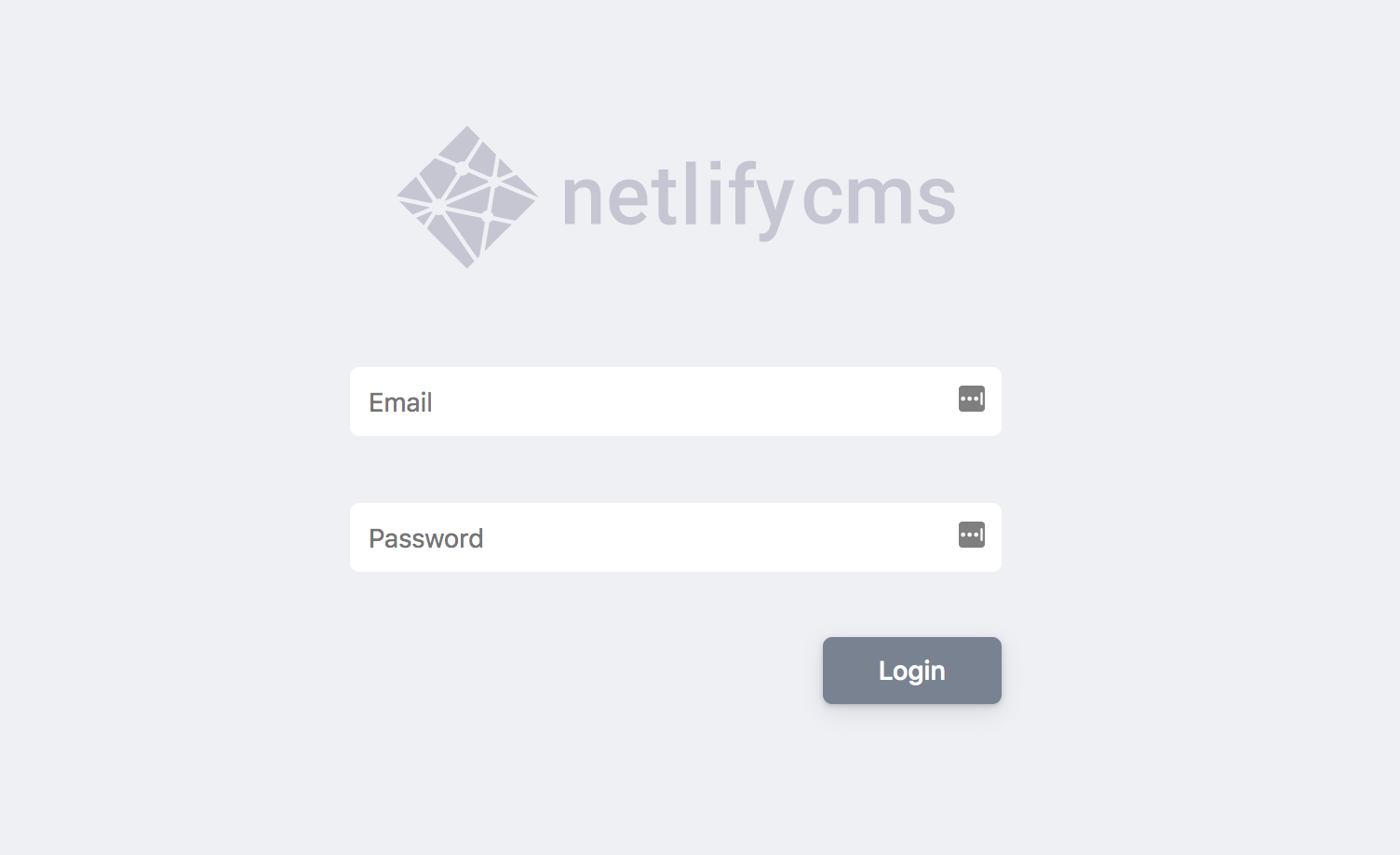
Task: Tap the geometric Netlify emblem
Action: tap(467, 197)
